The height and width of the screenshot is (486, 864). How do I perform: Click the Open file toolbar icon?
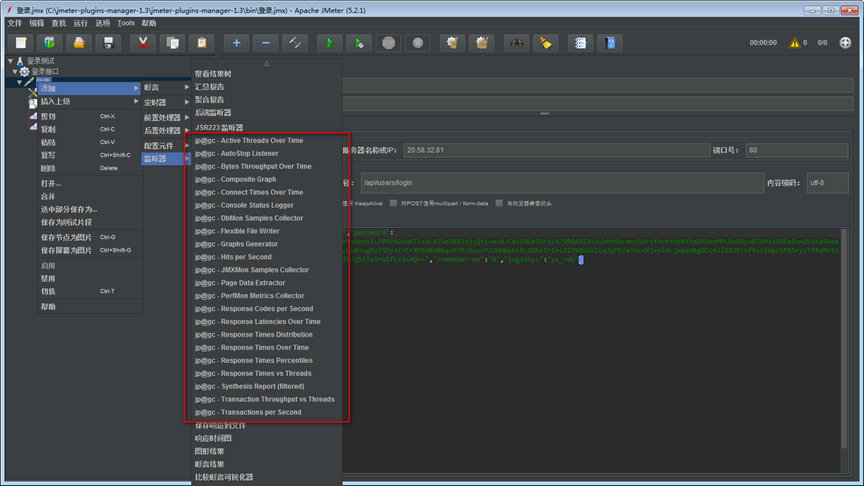(79, 43)
